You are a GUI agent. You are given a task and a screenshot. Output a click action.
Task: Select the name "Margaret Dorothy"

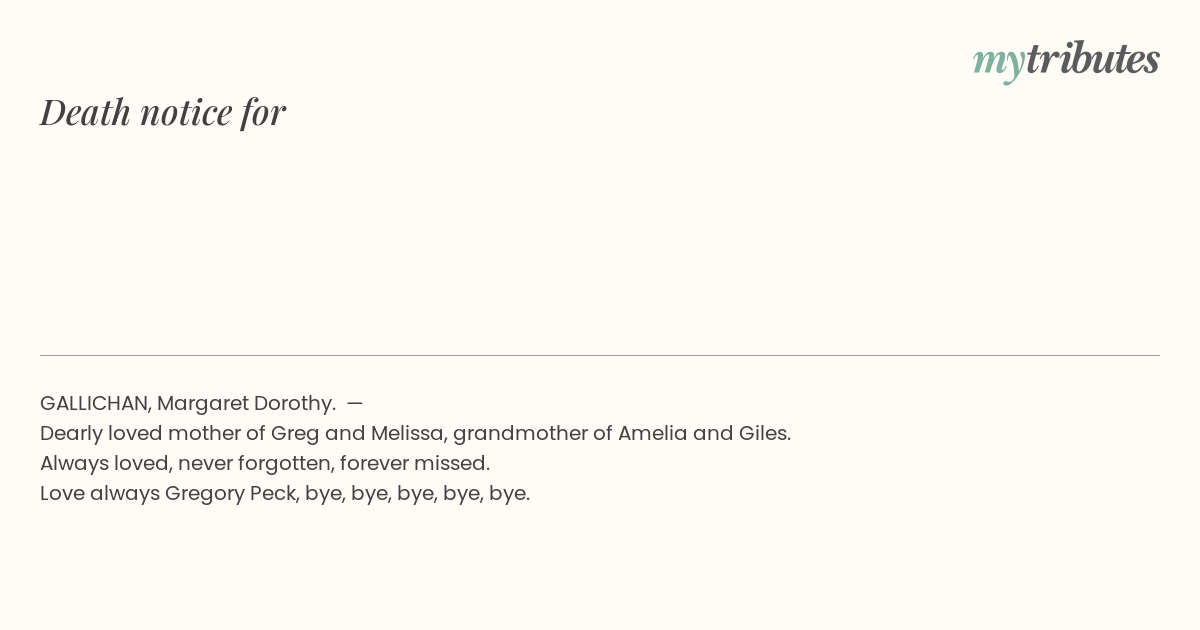click(246, 403)
